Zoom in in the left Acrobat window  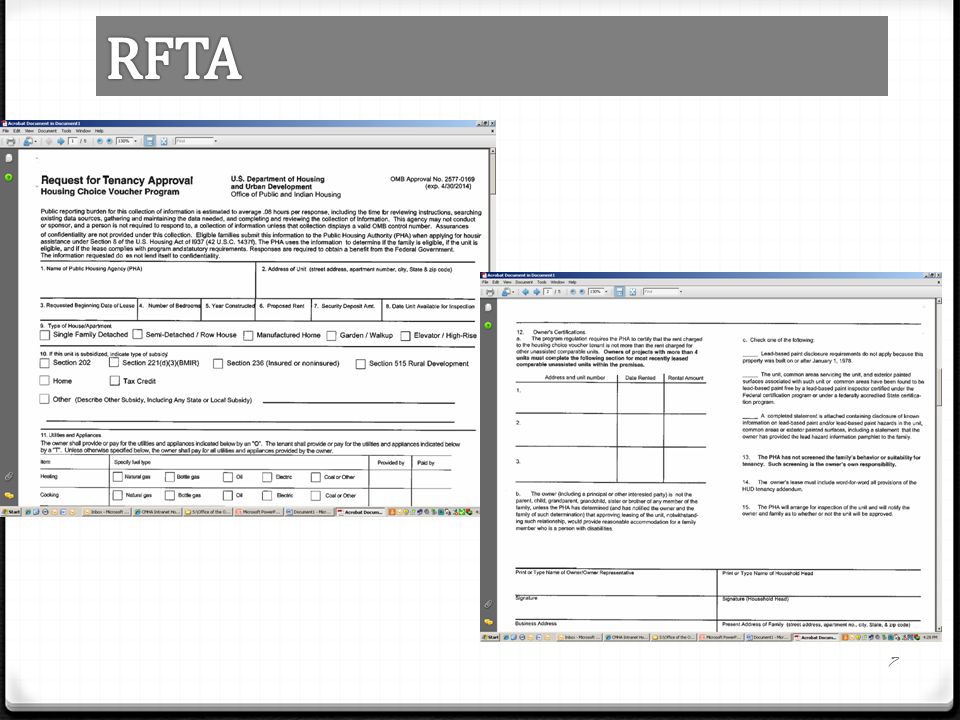109,141
